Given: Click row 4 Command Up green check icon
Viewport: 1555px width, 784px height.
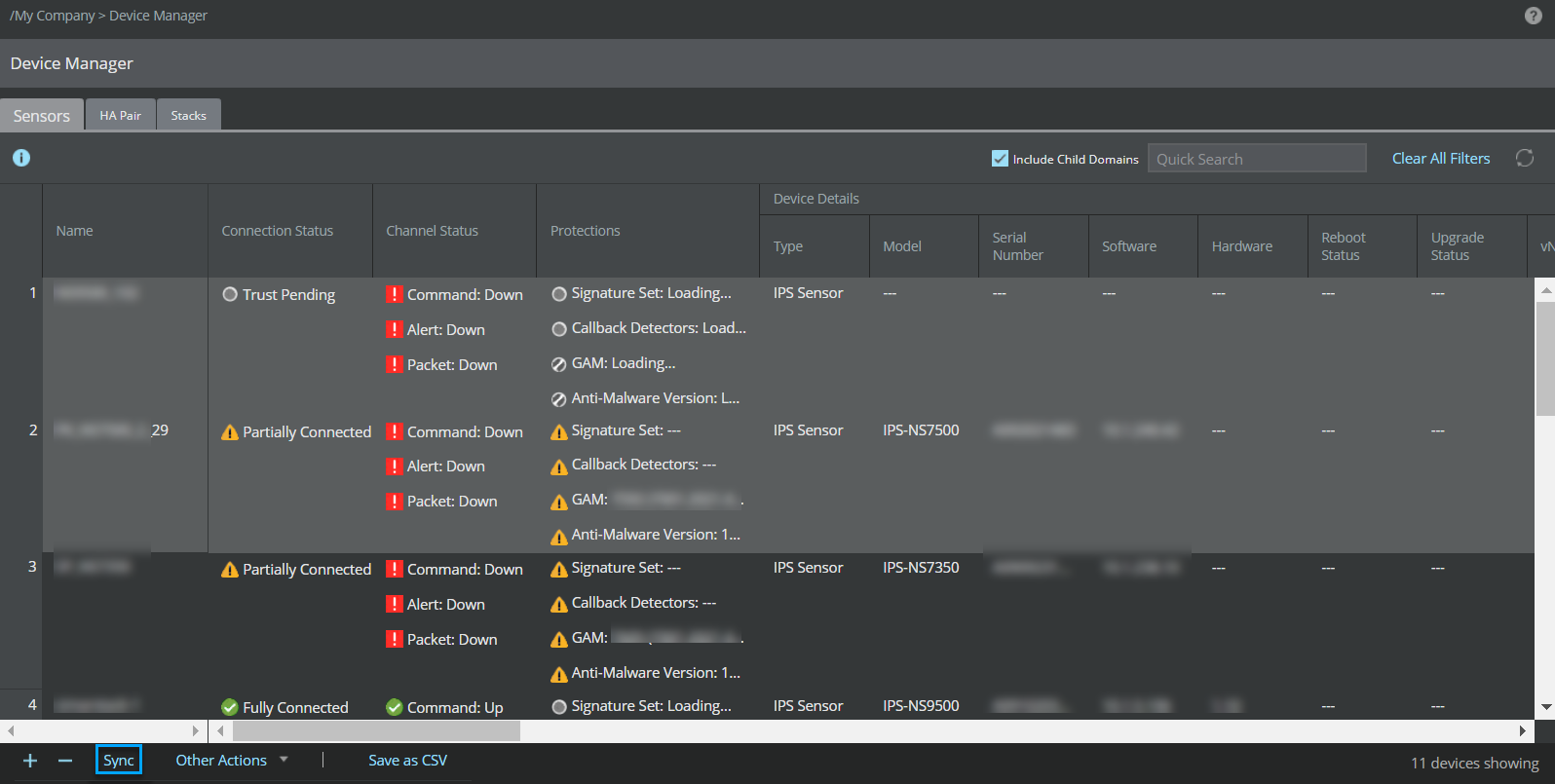Looking at the screenshot, I should tap(395, 707).
